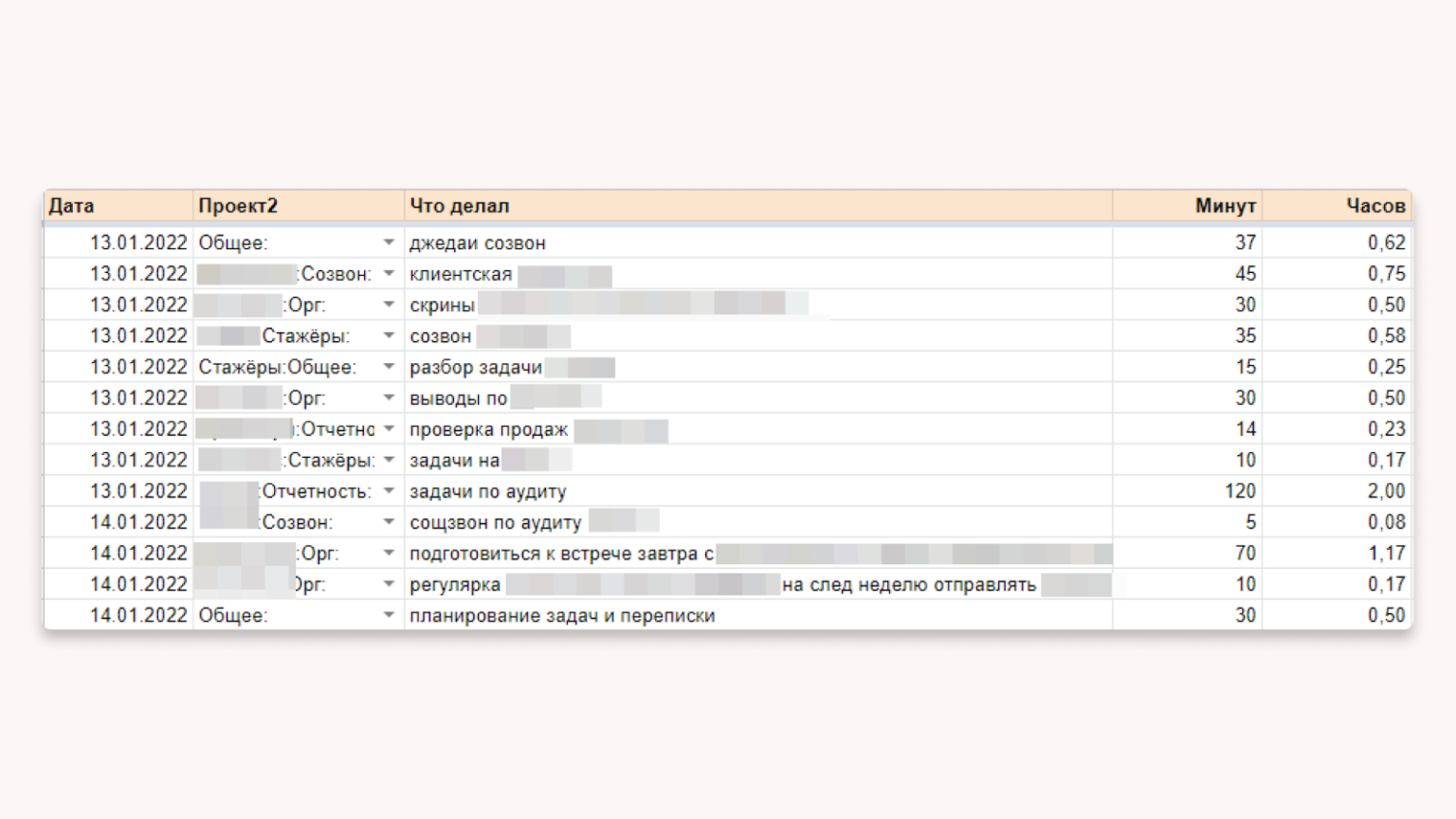Click the minutes value 45
Viewport: 1456px width, 819px height.
click(x=1246, y=274)
